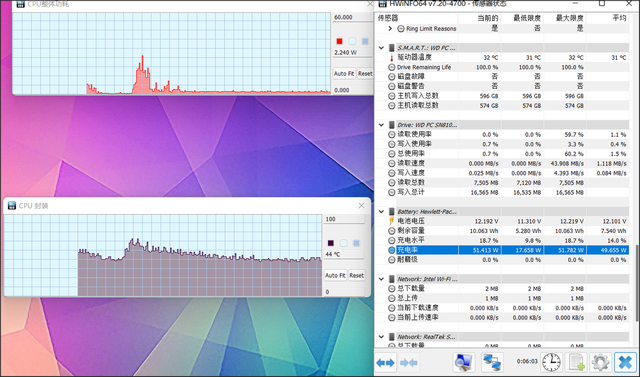This screenshot has height=377, width=640.
Task: Open sensor settings via the gear icon
Action: pyautogui.click(x=601, y=362)
